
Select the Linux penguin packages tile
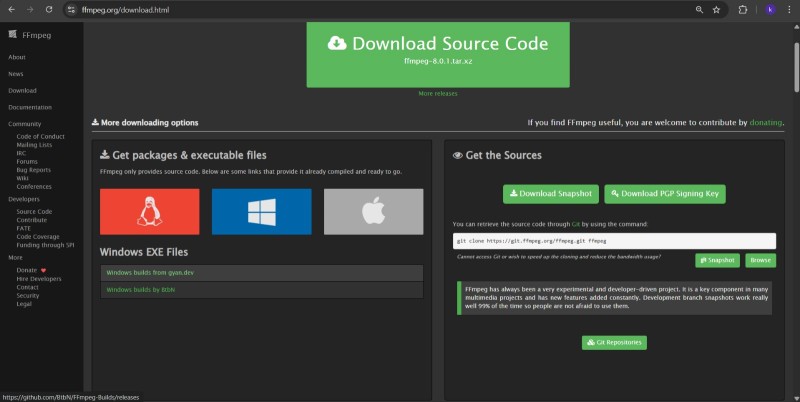pyautogui.click(x=149, y=212)
